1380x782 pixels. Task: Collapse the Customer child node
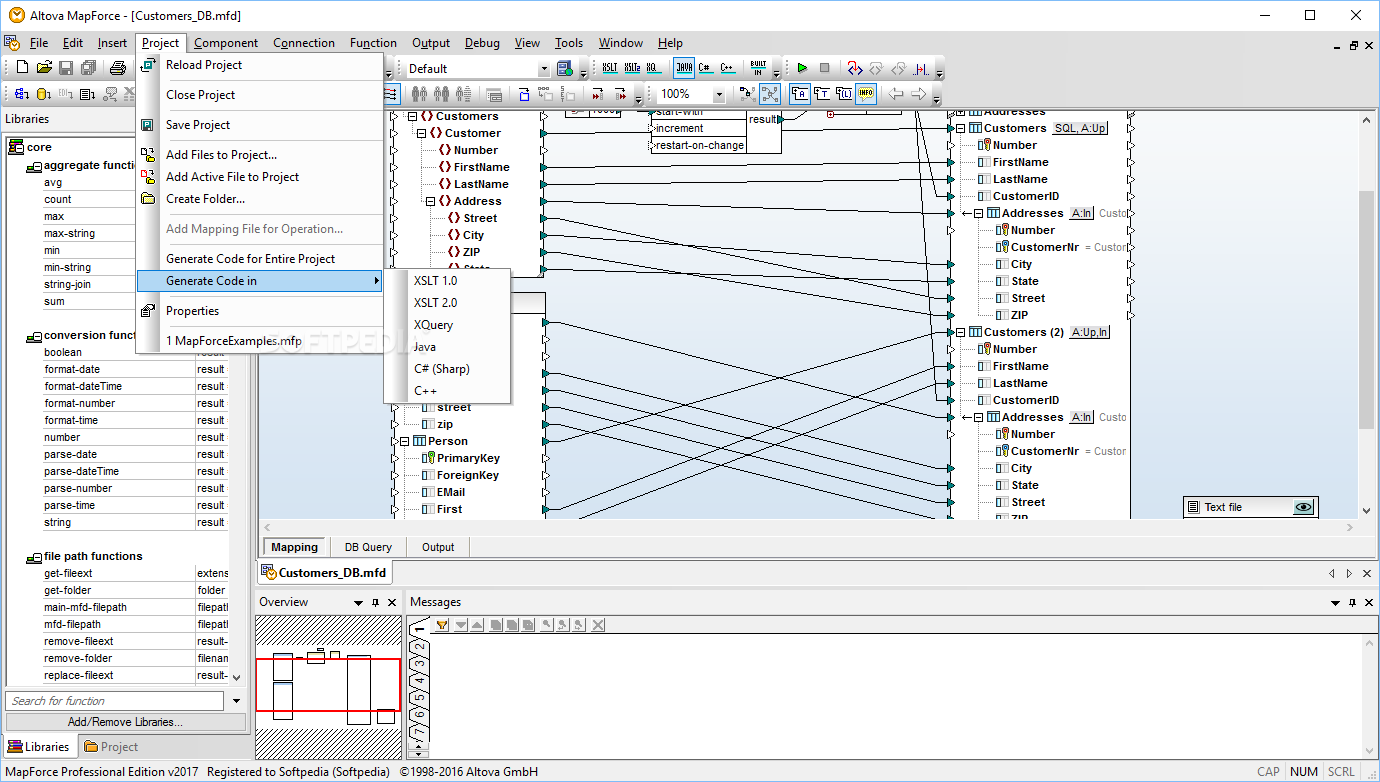[421, 133]
